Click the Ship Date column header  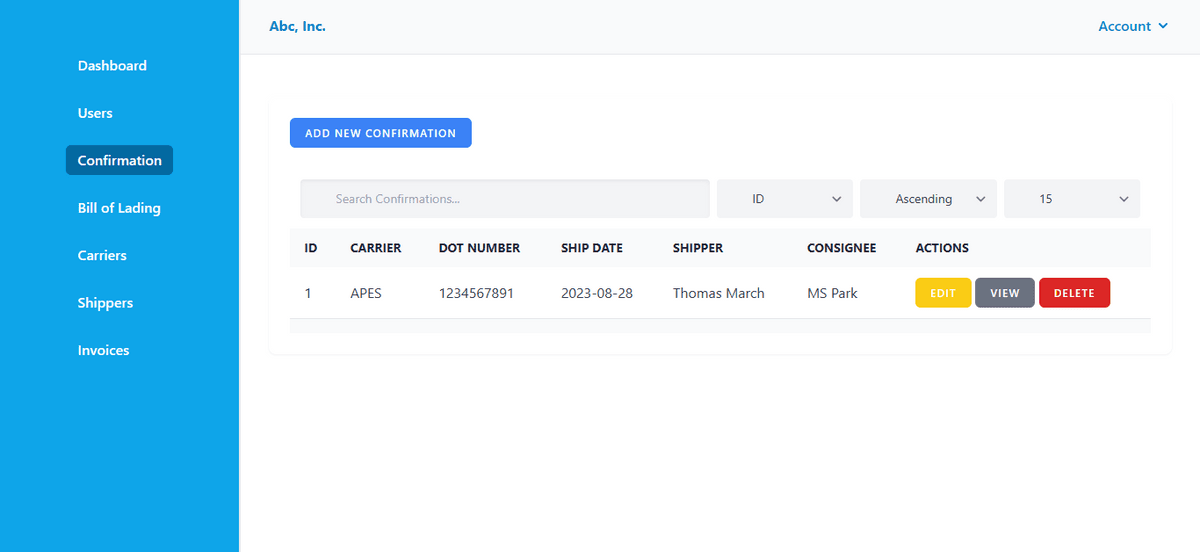pyautogui.click(x=591, y=248)
